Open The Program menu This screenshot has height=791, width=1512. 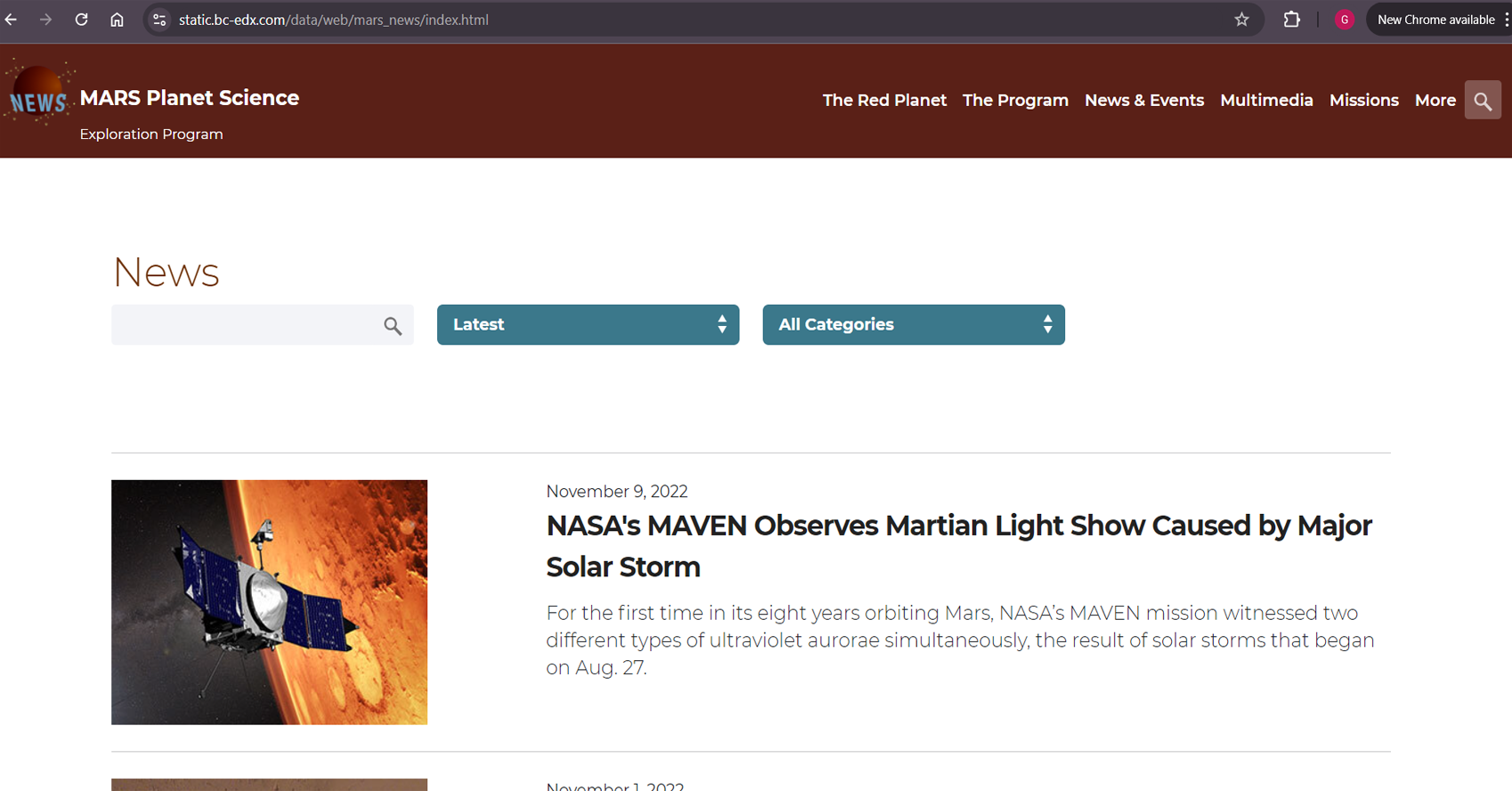click(x=1015, y=101)
